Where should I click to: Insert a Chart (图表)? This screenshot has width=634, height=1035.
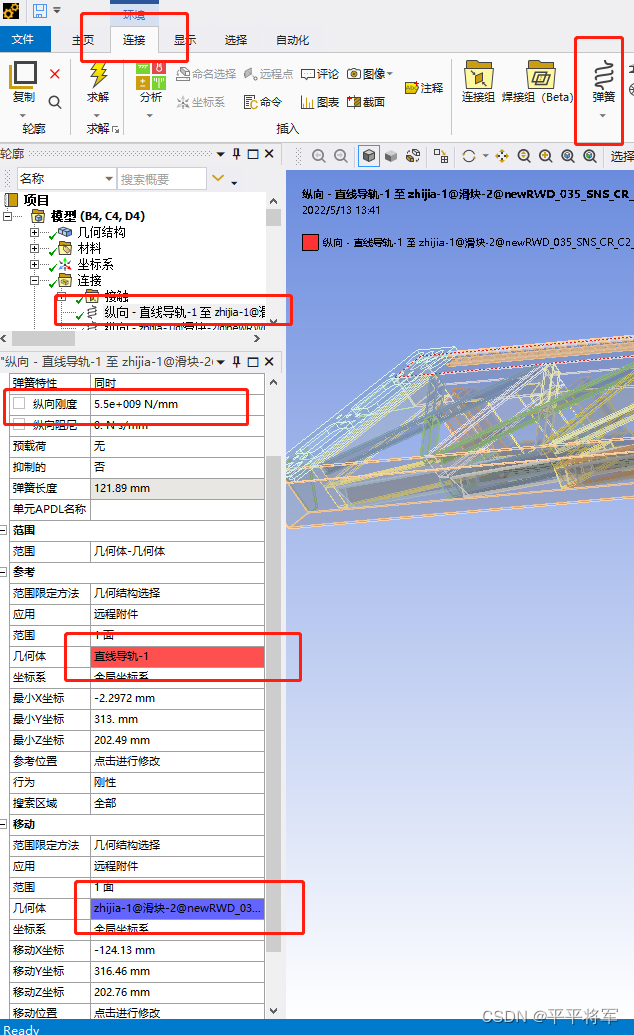(x=320, y=102)
